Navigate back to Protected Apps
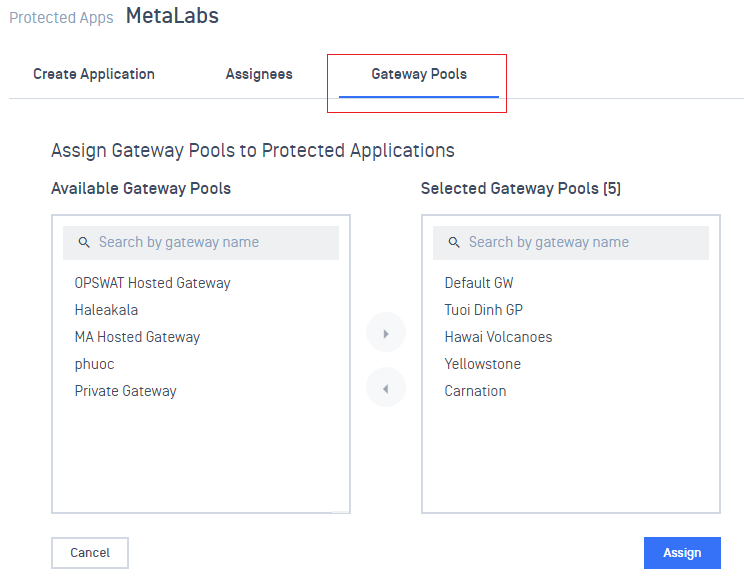The height and width of the screenshot is (585, 744). point(61,18)
